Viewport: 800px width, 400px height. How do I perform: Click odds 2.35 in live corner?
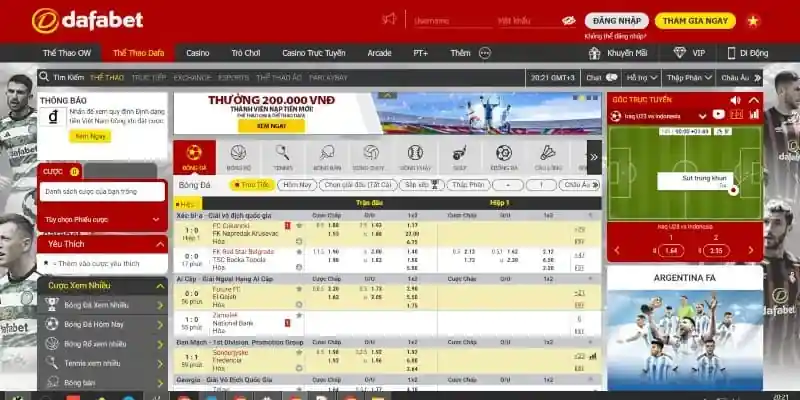pyautogui.click(x=716, y=251)
